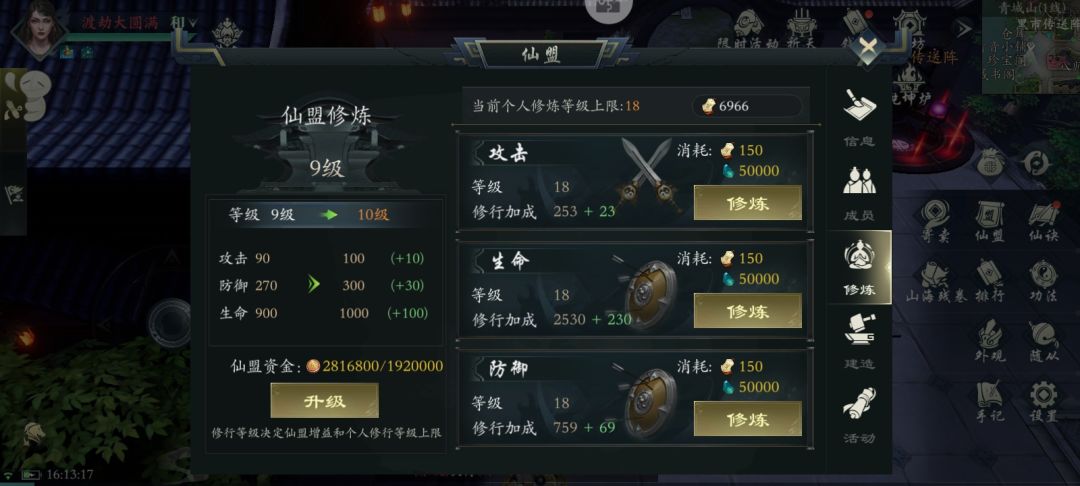Switch to the 修炼 cultivation tab
Viewport: 1080px width, 486px height.
tap(859, 267)
